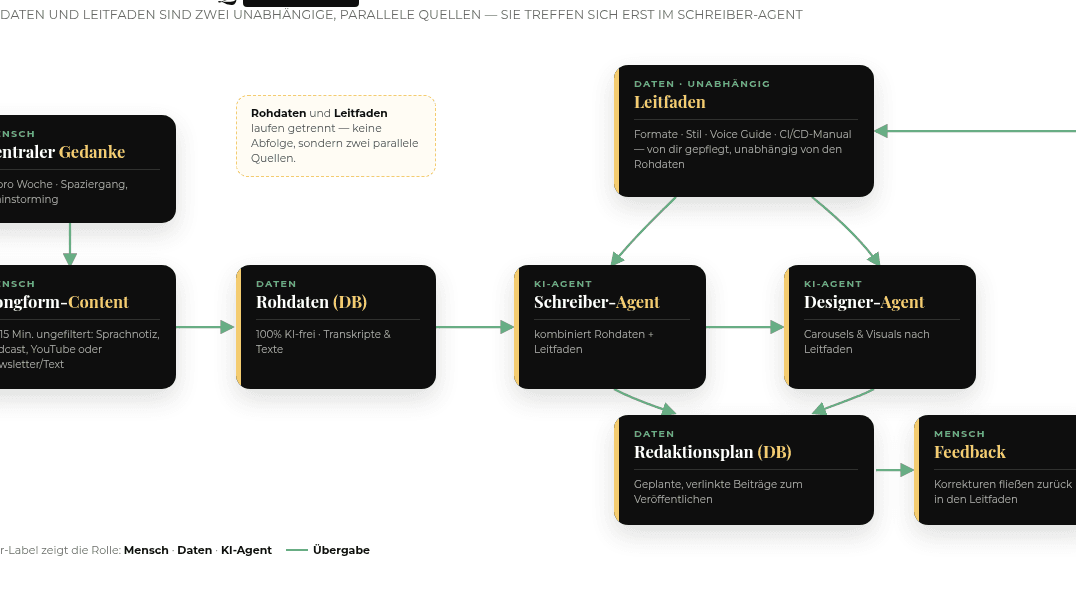
Task: Click the arrow from Schreiber-Agent to Redaktionsplan
Action: [x=645, y=402]
